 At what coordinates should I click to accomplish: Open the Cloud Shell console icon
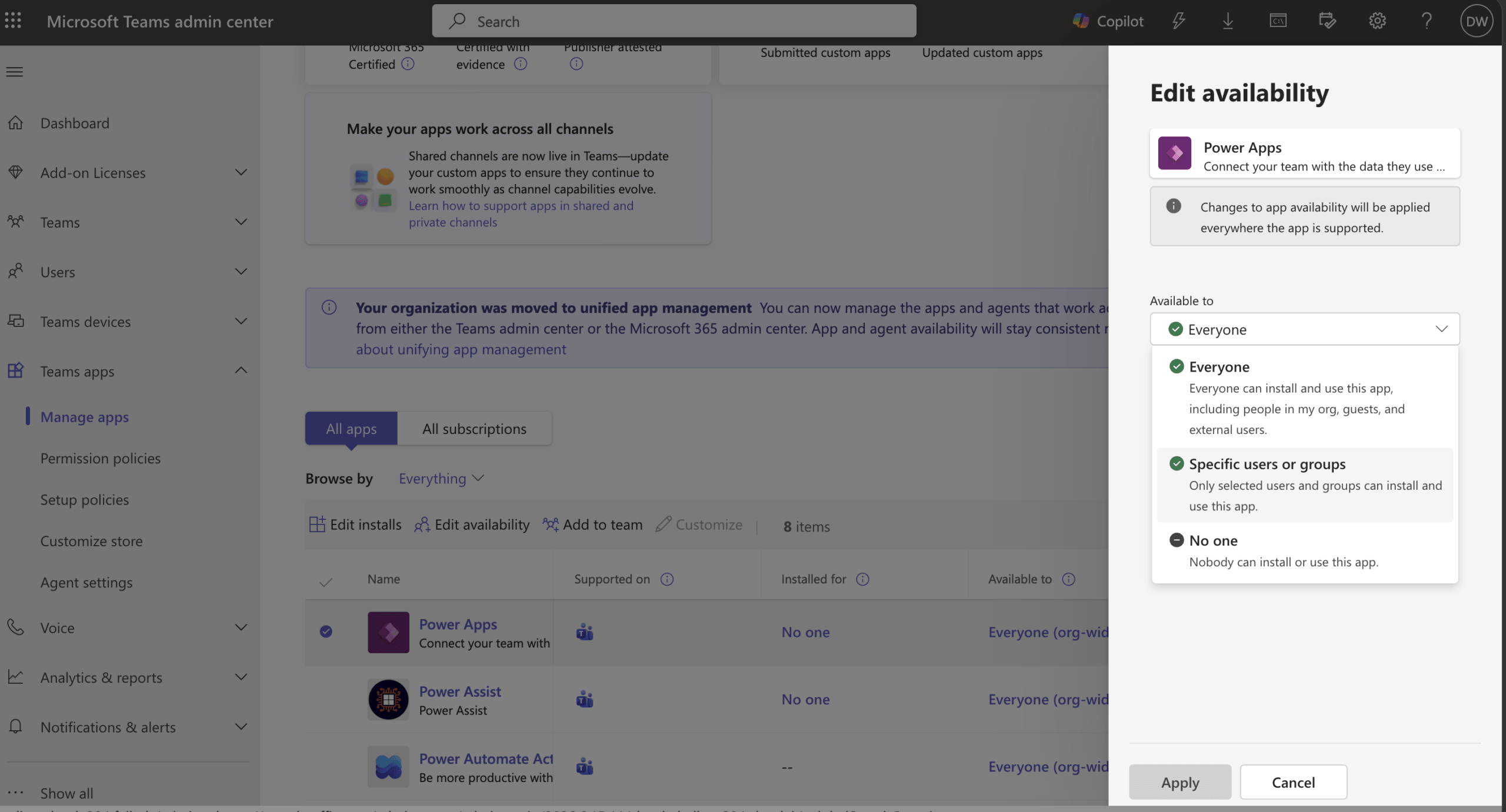point(1278,21)
